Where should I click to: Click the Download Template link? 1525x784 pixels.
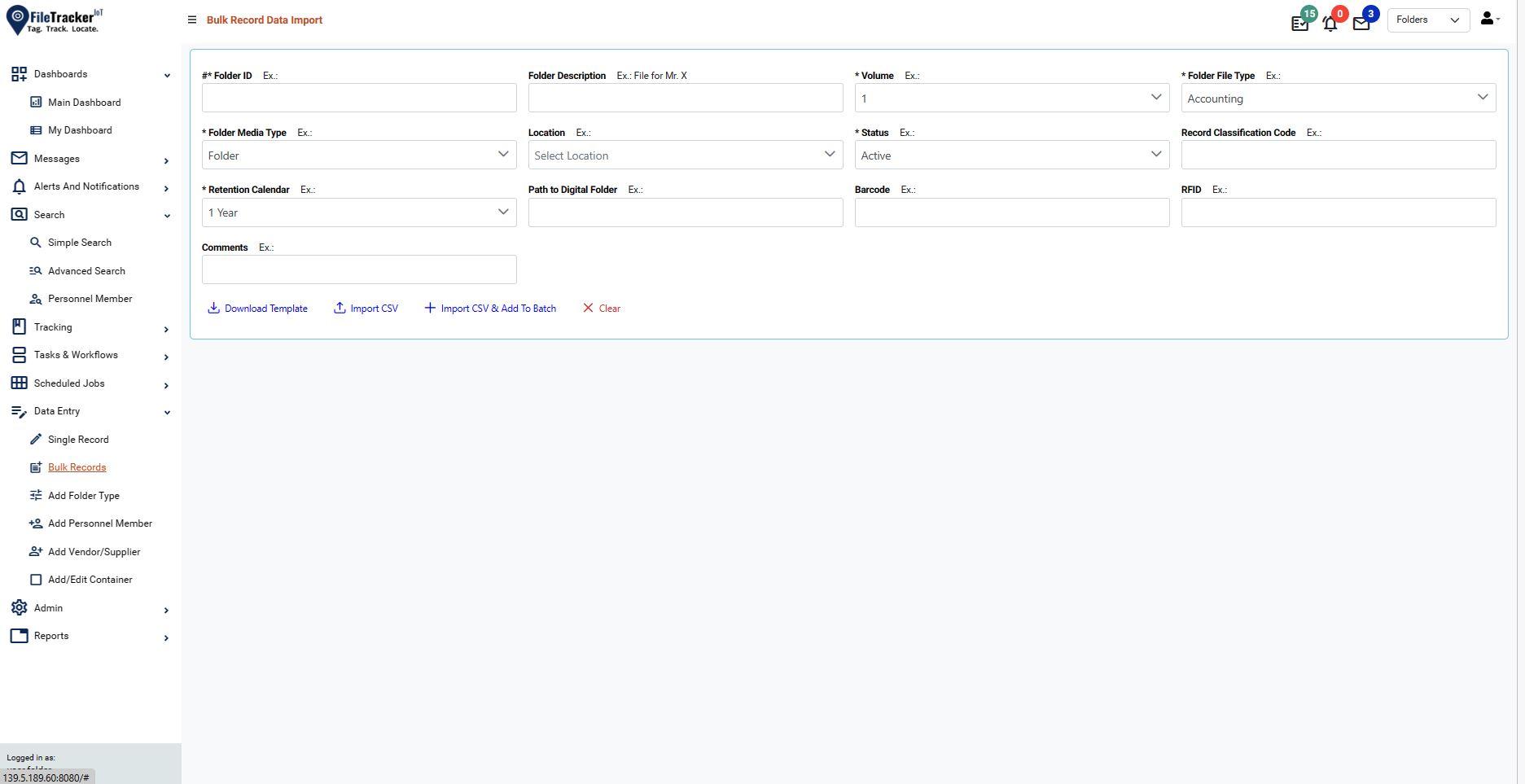pyautogui.click(x=258, y=308)
